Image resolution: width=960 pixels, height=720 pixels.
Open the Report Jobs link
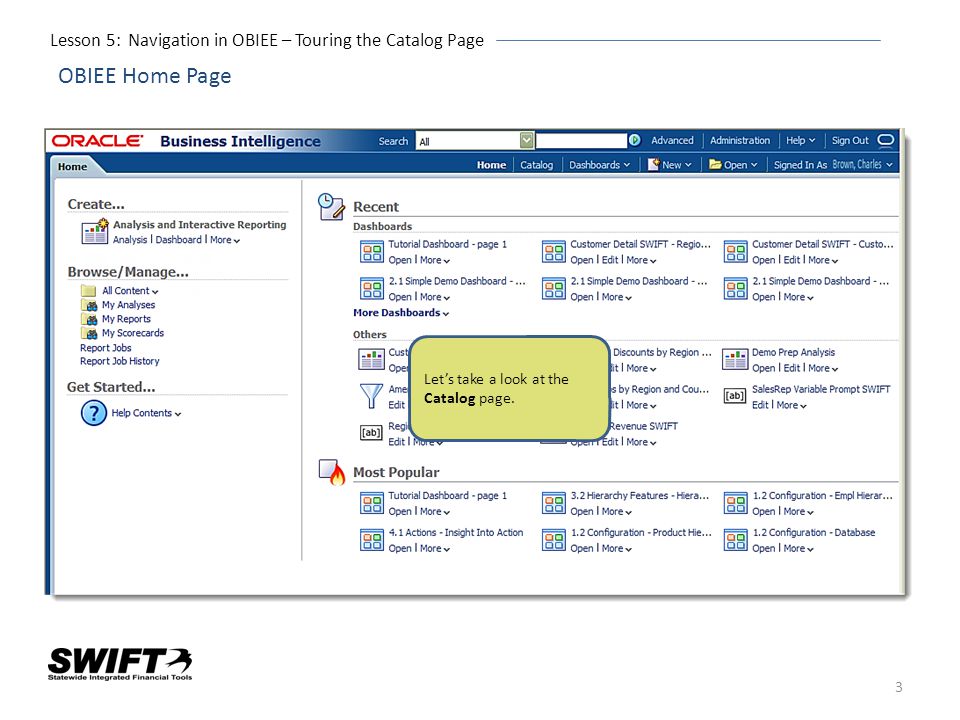coord(105,348)
